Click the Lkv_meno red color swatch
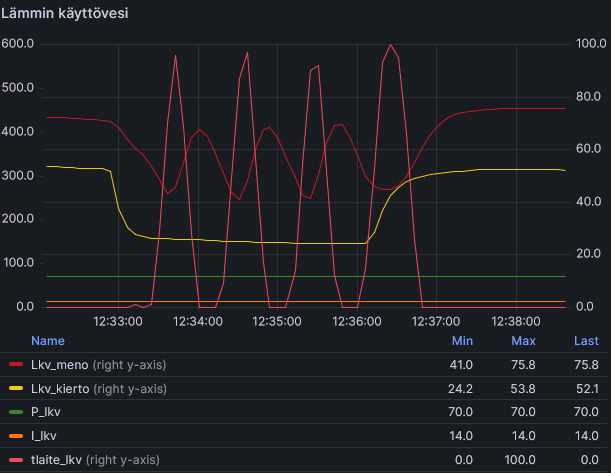This screenshot has height=473, width=611. coord(16,365)
